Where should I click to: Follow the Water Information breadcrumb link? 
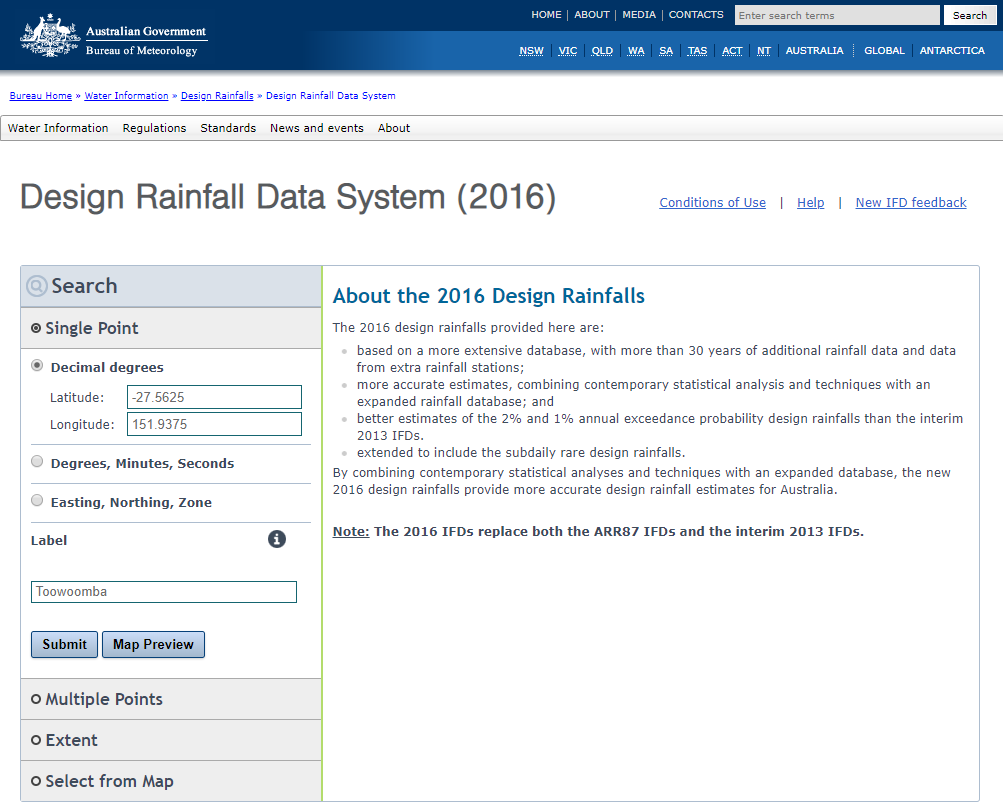point(126,95)
